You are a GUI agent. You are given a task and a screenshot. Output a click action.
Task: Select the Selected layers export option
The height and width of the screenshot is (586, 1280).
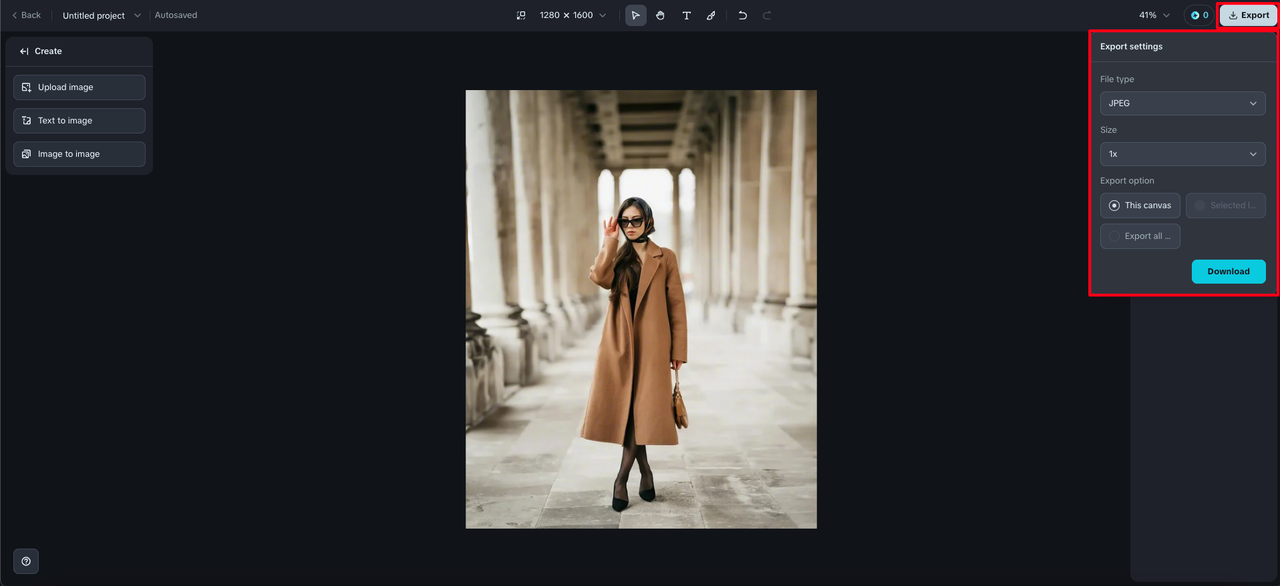[1225, 205]
